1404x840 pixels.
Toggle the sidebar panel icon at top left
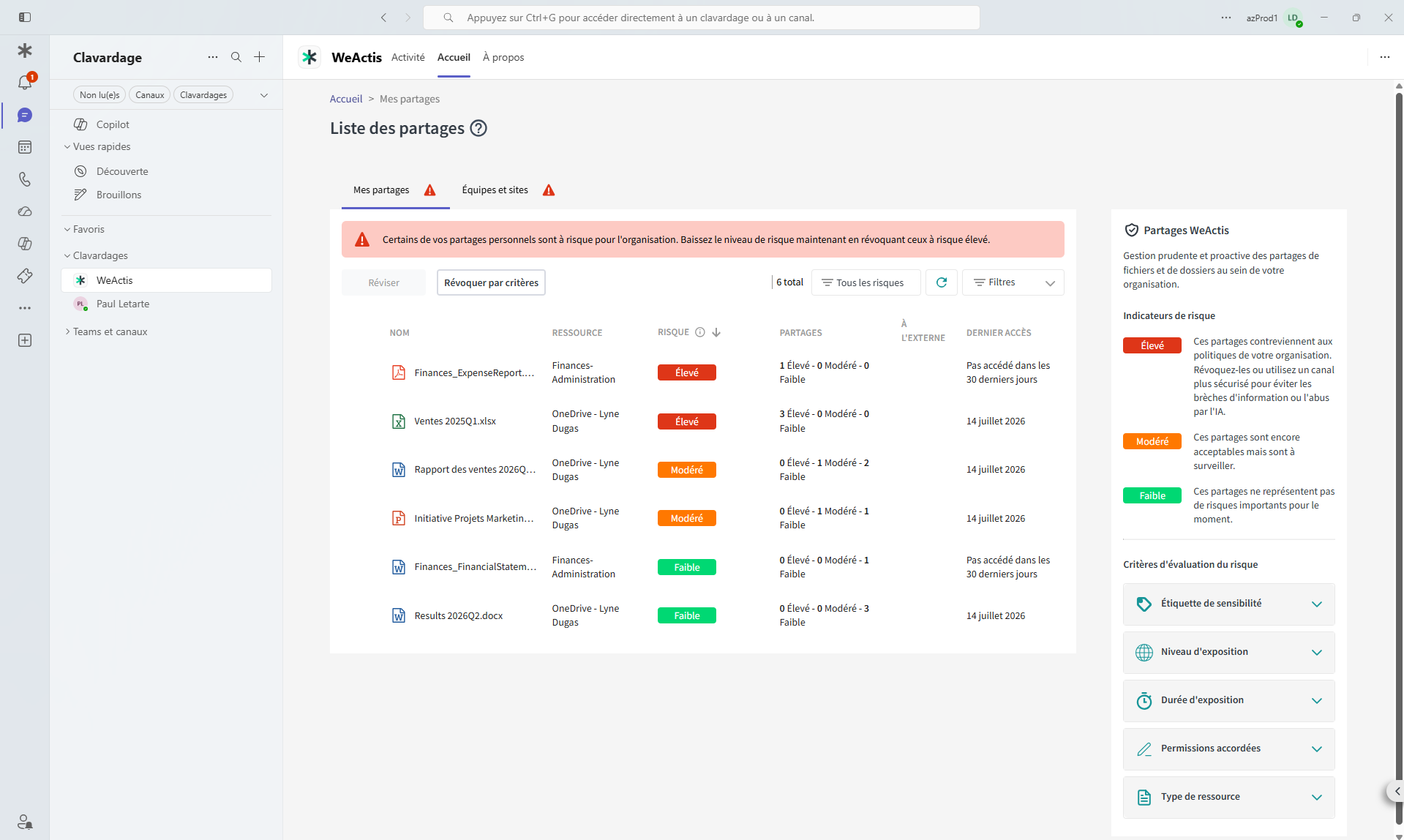pos(24,17)
